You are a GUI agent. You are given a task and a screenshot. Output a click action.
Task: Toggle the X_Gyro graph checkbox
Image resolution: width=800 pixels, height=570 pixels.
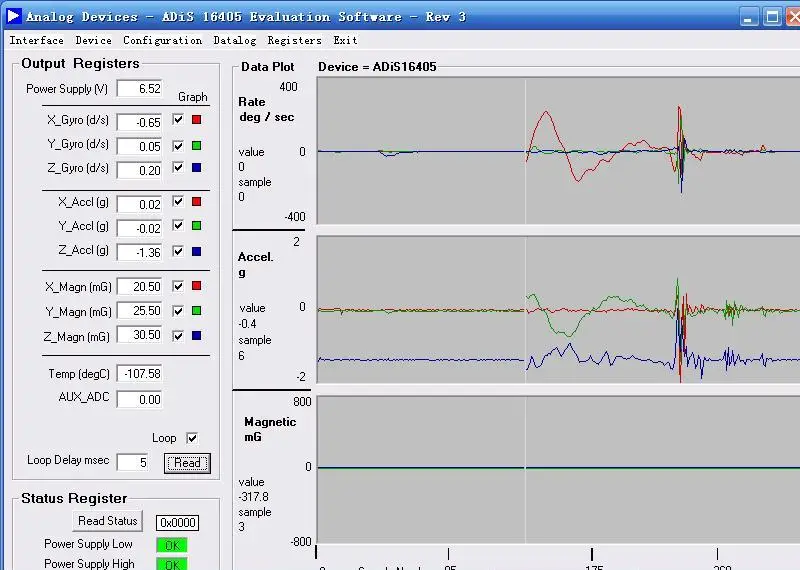[178, 120]
